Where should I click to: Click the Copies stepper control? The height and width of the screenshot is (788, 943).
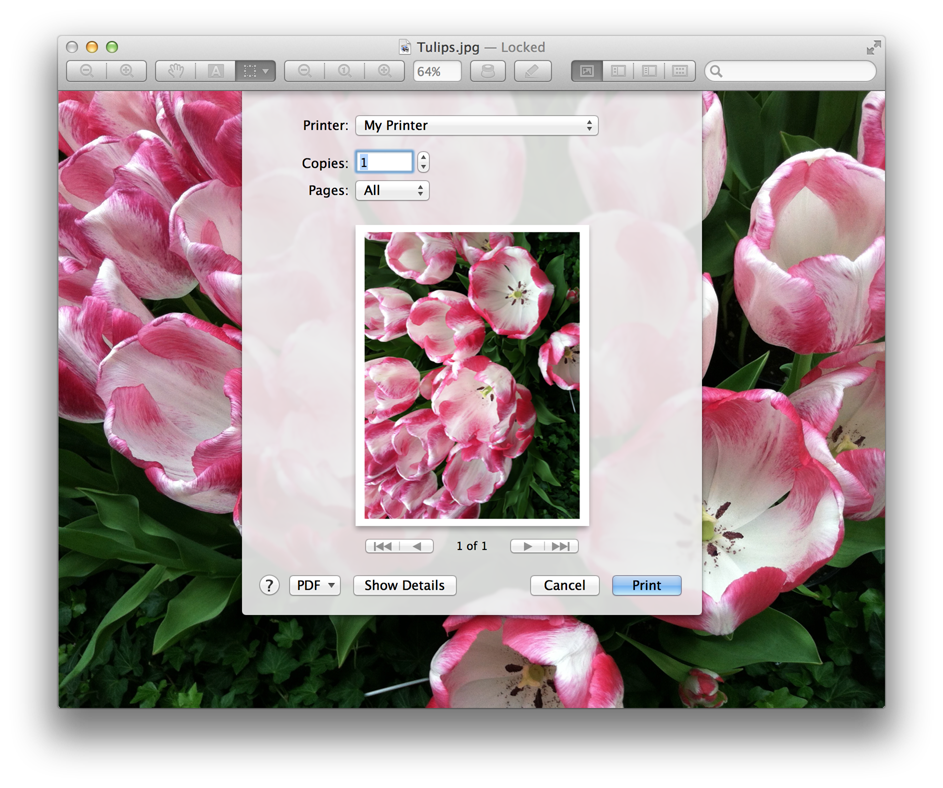(423, 162)
